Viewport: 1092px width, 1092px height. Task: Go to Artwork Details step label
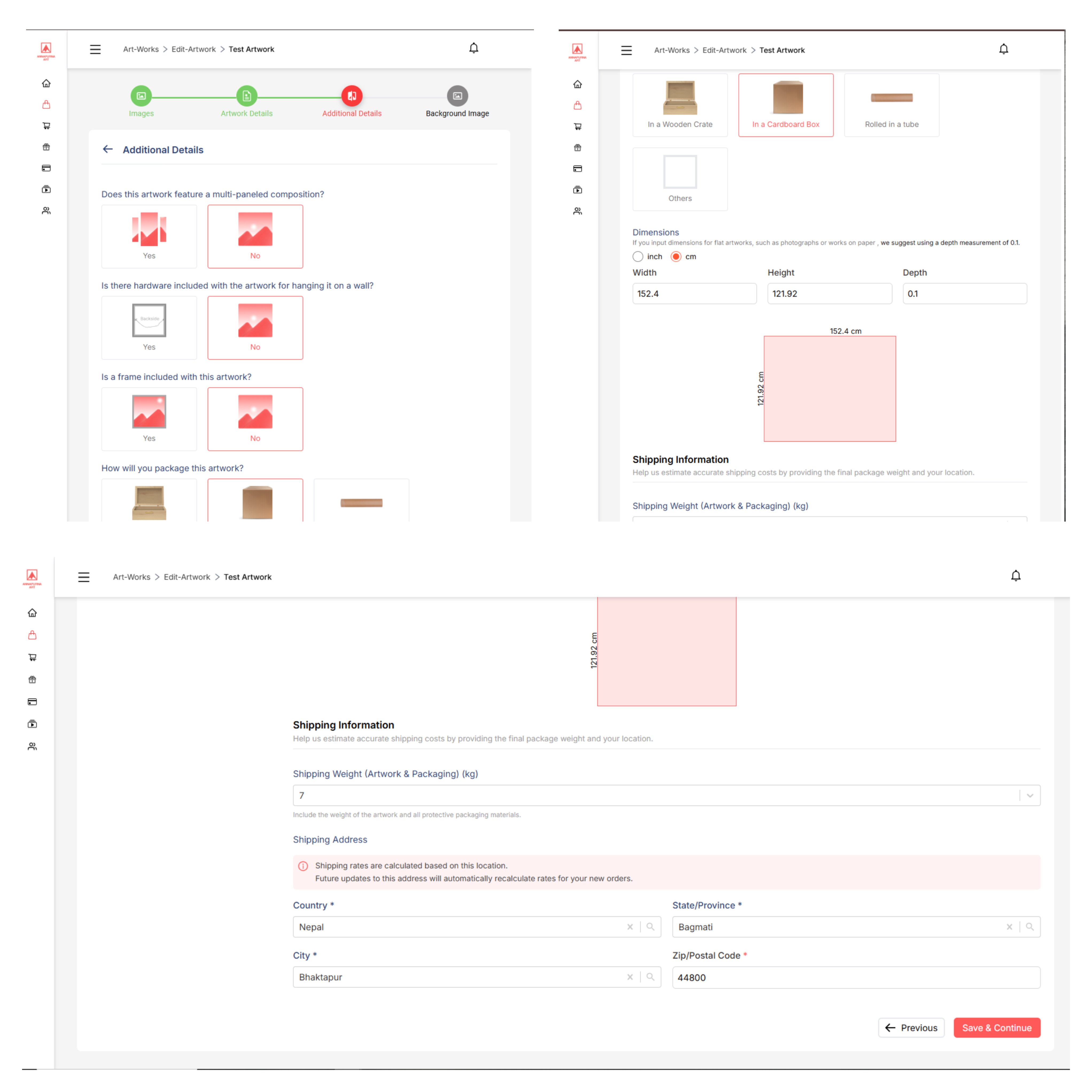point(247,114)
